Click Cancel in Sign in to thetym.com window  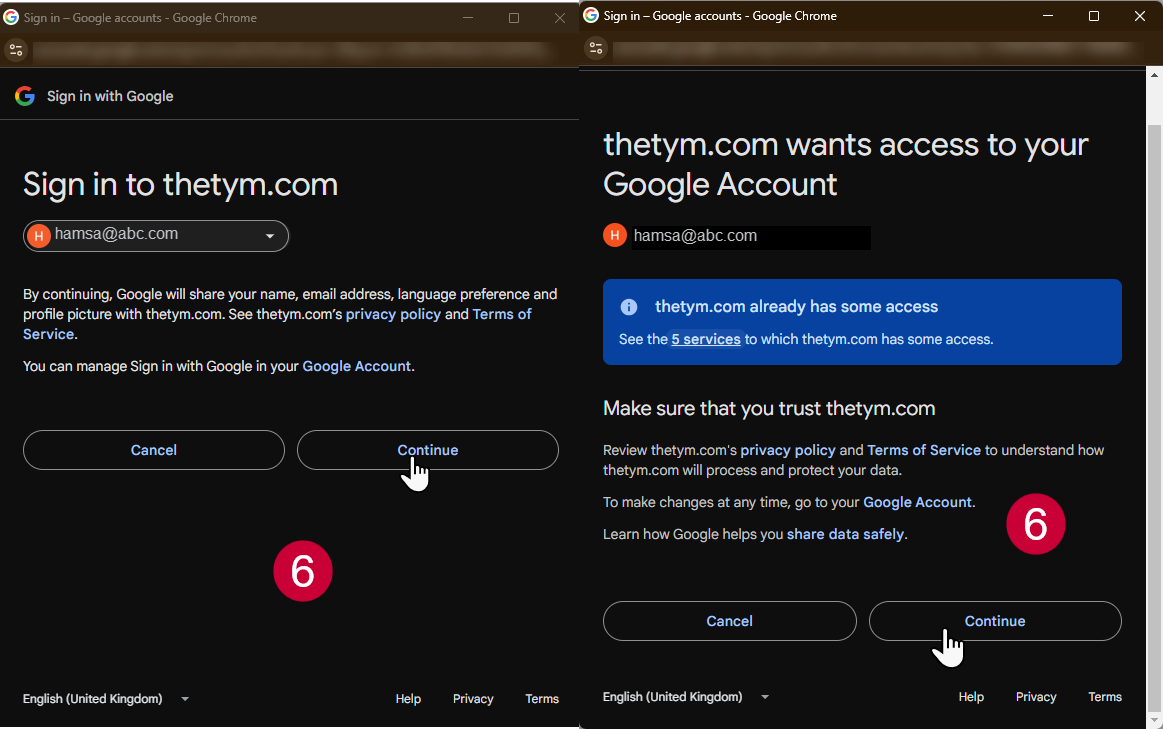tap(154, 450)
